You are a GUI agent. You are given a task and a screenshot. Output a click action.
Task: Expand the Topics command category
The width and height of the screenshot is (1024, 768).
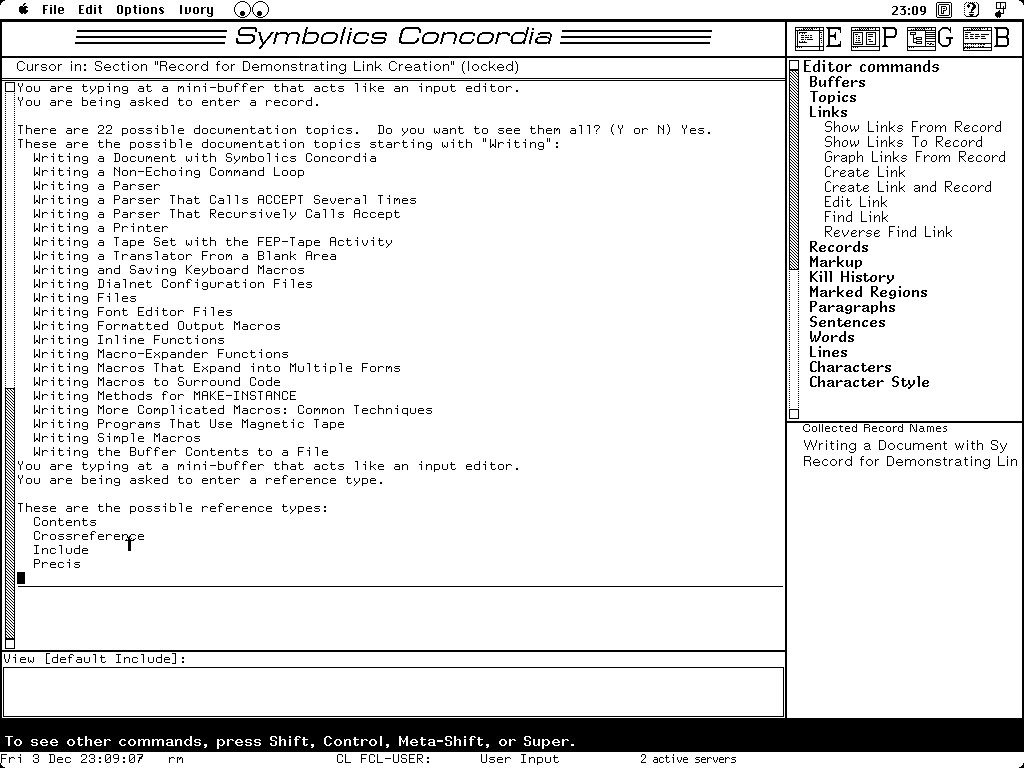click(x=833, y=97)
